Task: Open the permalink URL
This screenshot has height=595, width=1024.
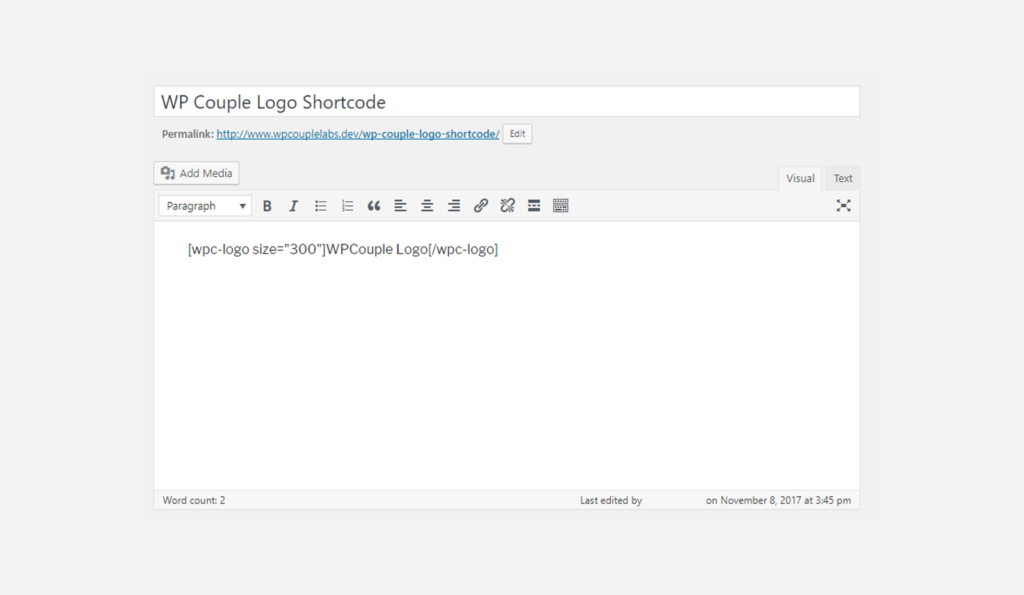Action: (x=358, y=133)
